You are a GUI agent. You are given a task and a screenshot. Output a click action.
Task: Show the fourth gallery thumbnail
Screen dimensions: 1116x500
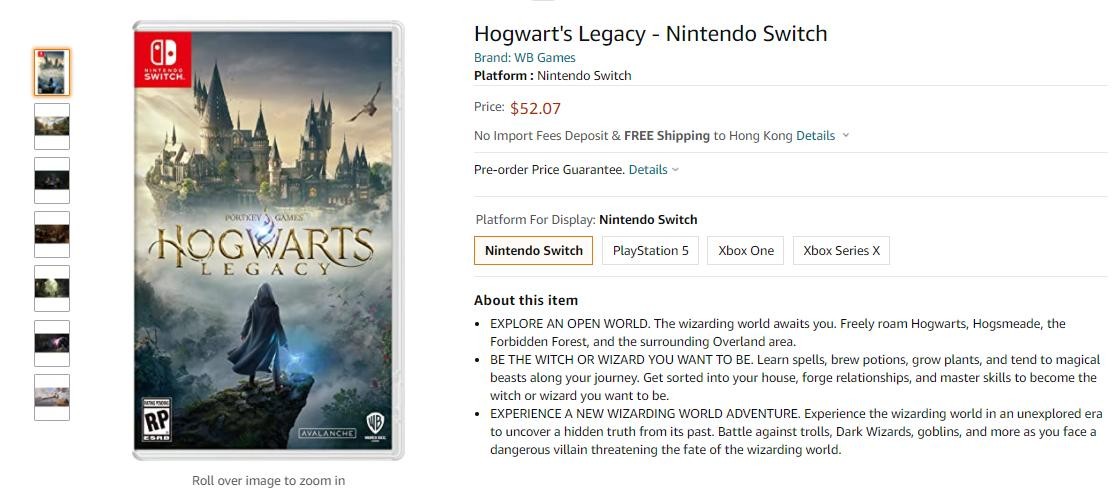[52, 234]
